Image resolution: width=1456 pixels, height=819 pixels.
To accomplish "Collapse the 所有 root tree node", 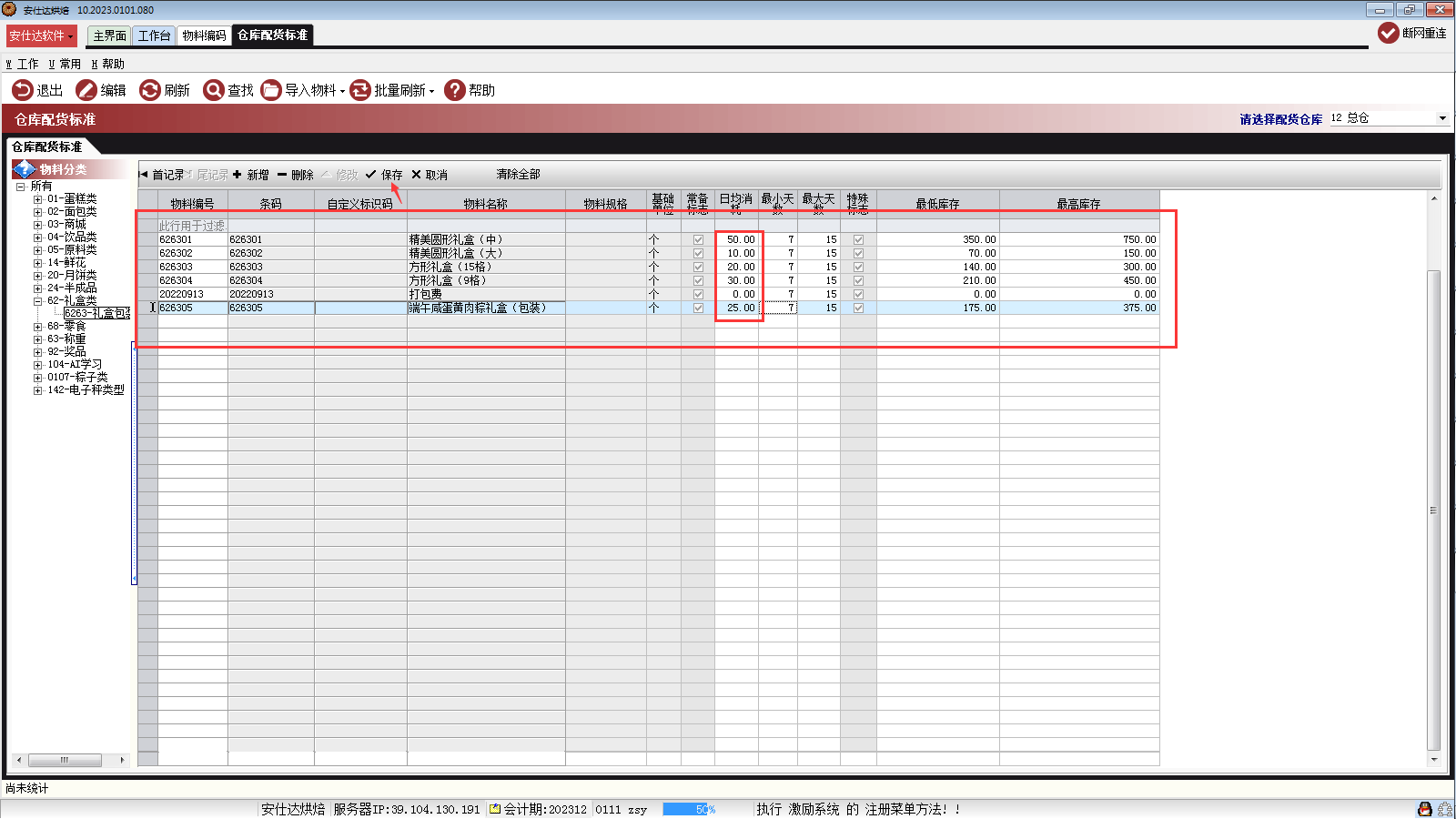I will click(x=20, y=187).
